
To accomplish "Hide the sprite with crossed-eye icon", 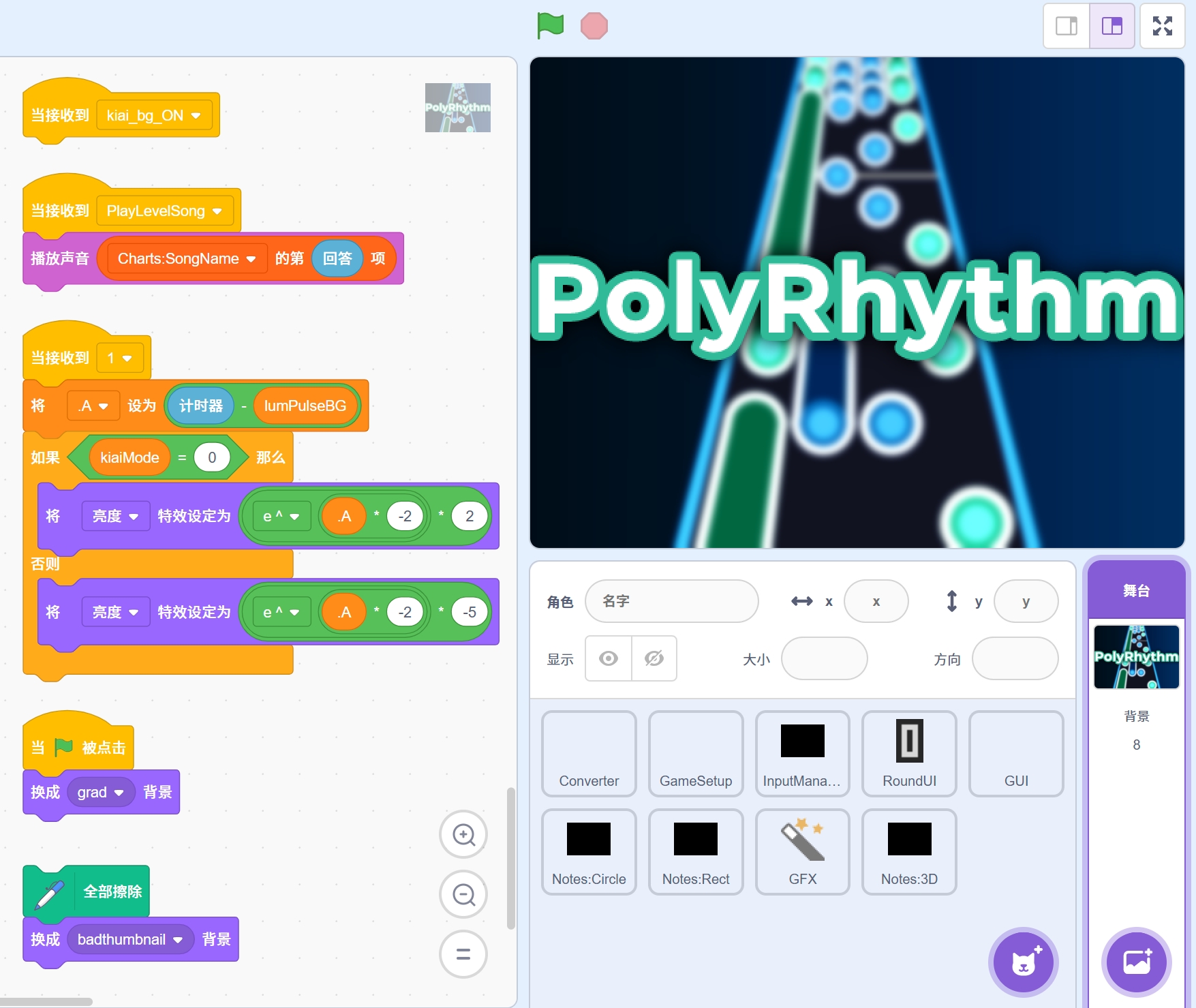I will coord(654,658).
